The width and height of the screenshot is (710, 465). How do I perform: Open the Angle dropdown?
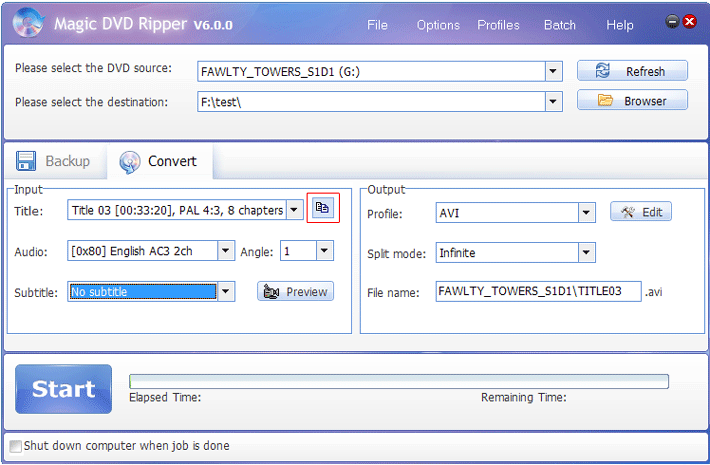click(325, 250)
